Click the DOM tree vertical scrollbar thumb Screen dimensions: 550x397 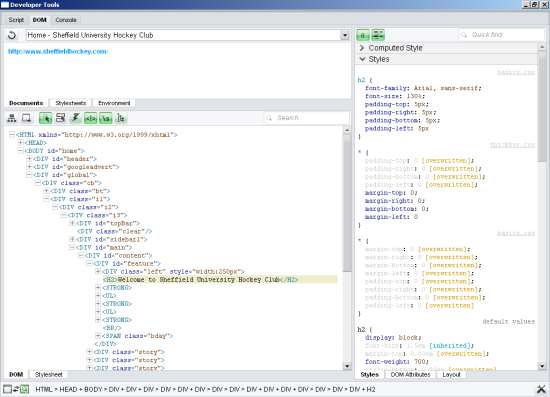pos(347,202)
